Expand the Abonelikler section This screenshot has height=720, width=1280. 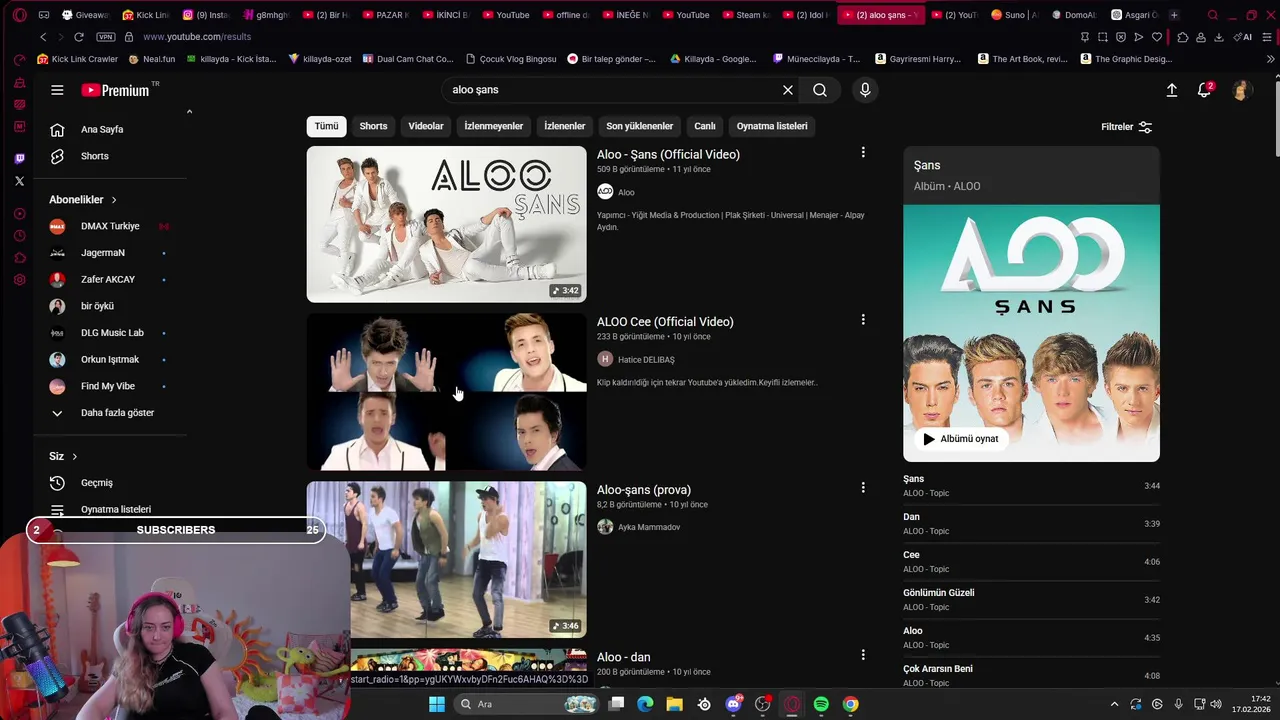click(83, 199)
